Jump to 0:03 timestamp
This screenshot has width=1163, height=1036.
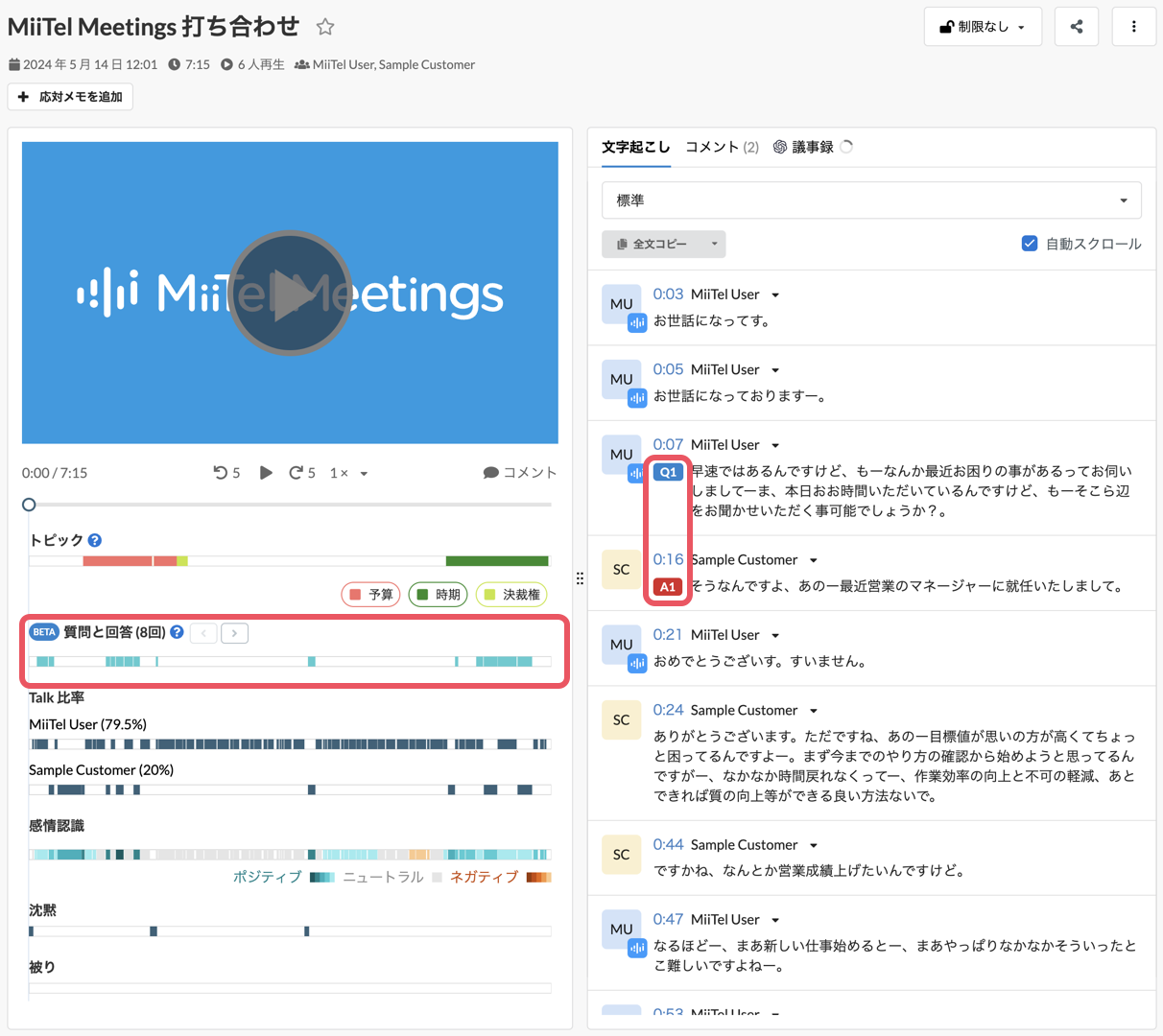coord(668,294)
